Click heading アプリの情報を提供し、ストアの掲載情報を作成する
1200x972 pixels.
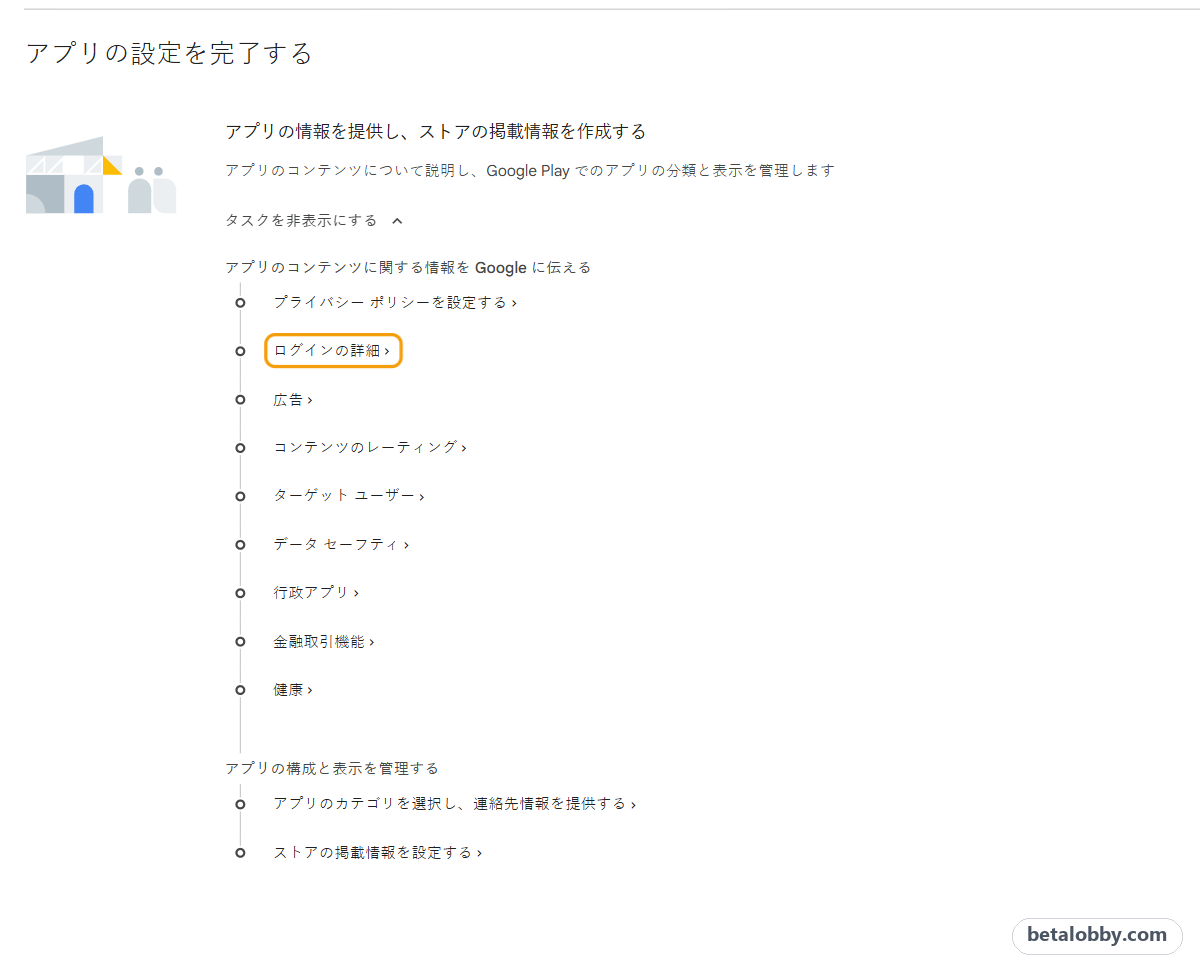click(436, 132)
